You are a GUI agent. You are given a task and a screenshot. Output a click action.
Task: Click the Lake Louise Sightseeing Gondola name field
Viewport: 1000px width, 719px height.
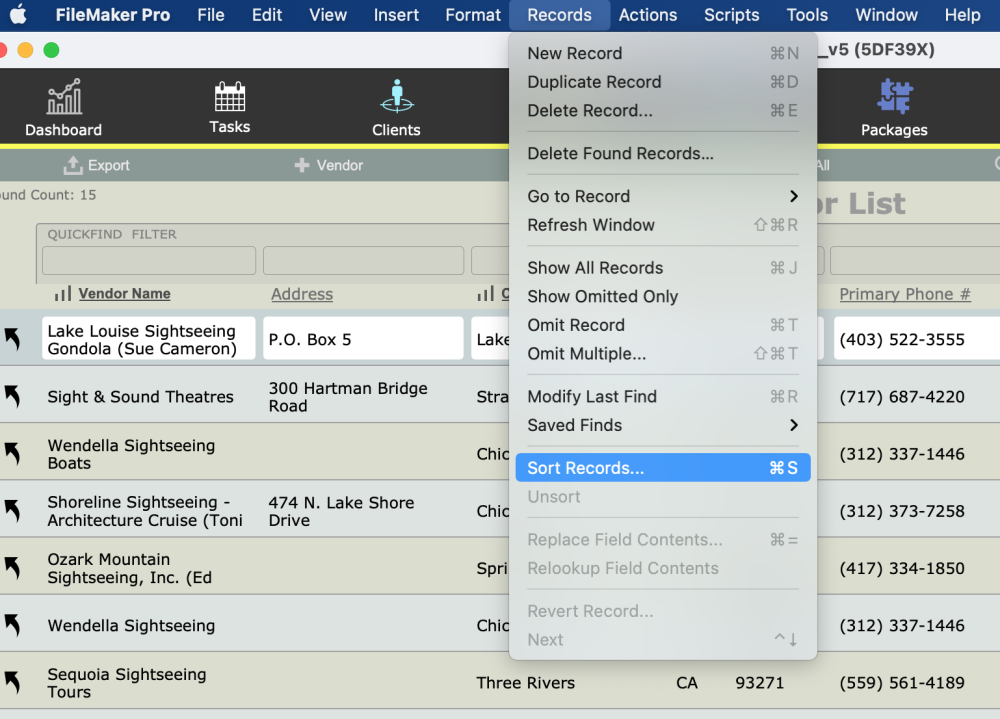pyautogui.click(x=149, y=339)
